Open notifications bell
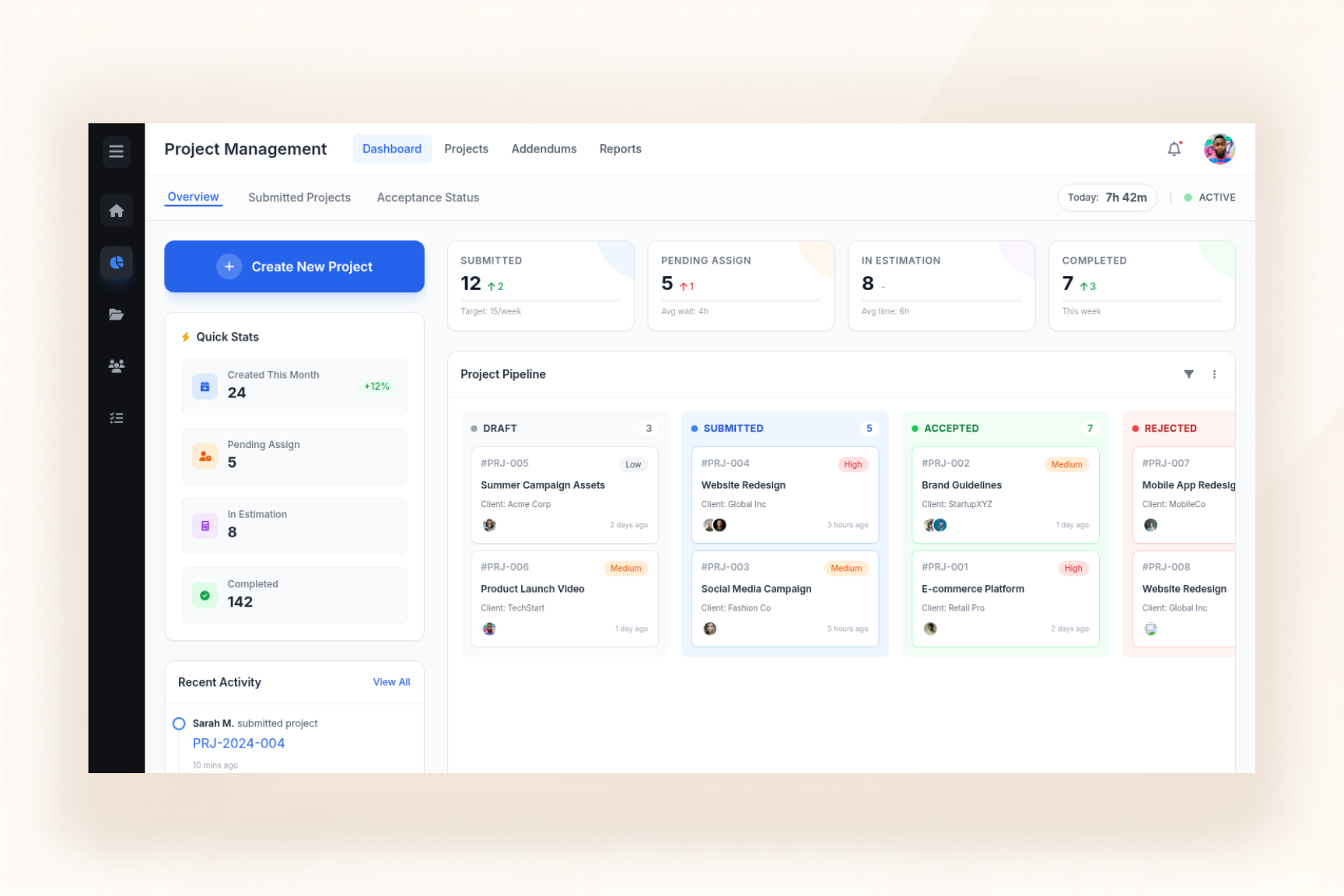The image size is (1344, 896). coord(1174,149)
